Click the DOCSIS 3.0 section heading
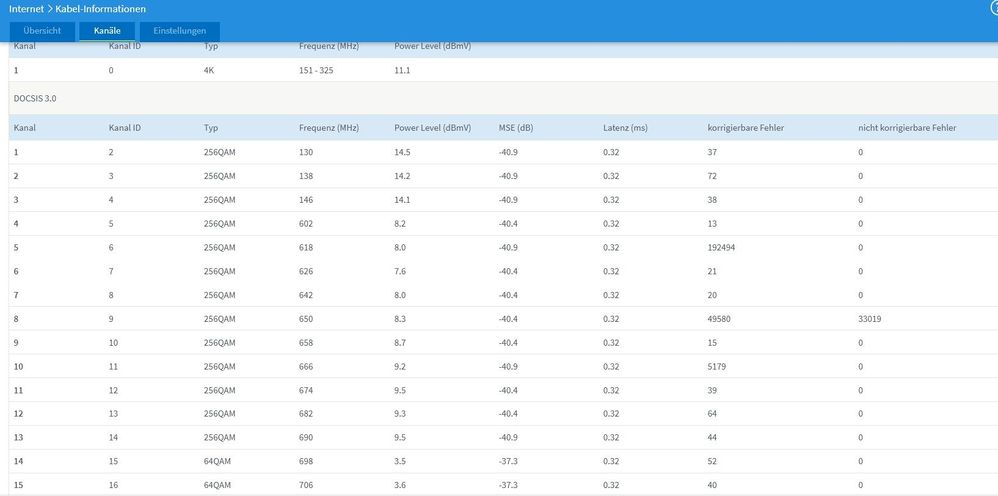The height and width of the screenshot is (496, 998). coord(34,99)
